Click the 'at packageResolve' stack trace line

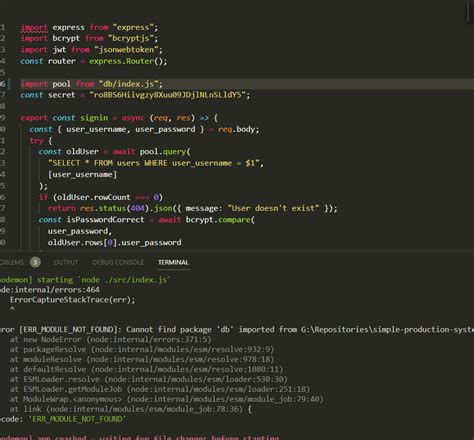coord(142,349)
